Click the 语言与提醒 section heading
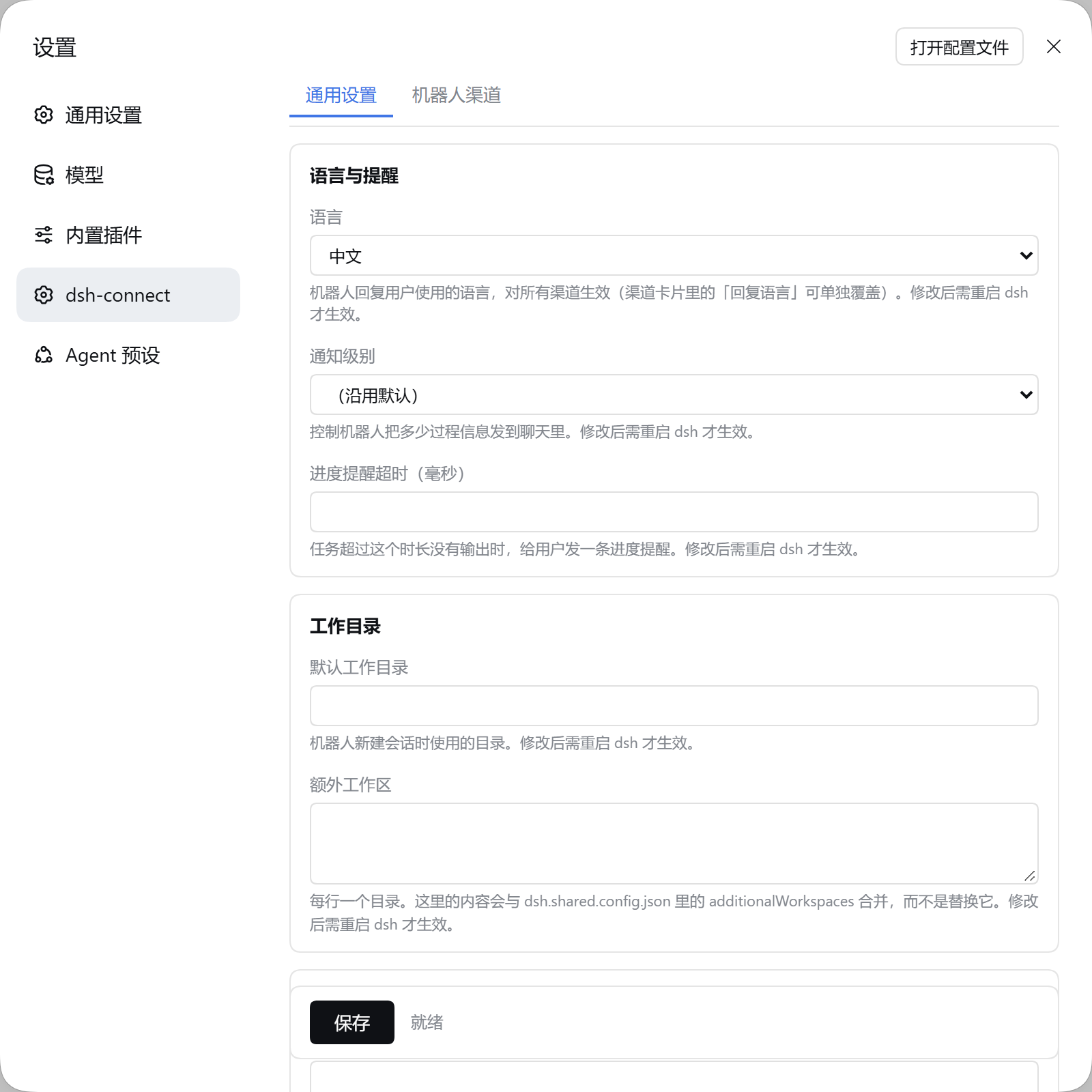Image resolution: width=1092 pixels, height=1092 pixels. pyautogui.click(x=354, y=175)
